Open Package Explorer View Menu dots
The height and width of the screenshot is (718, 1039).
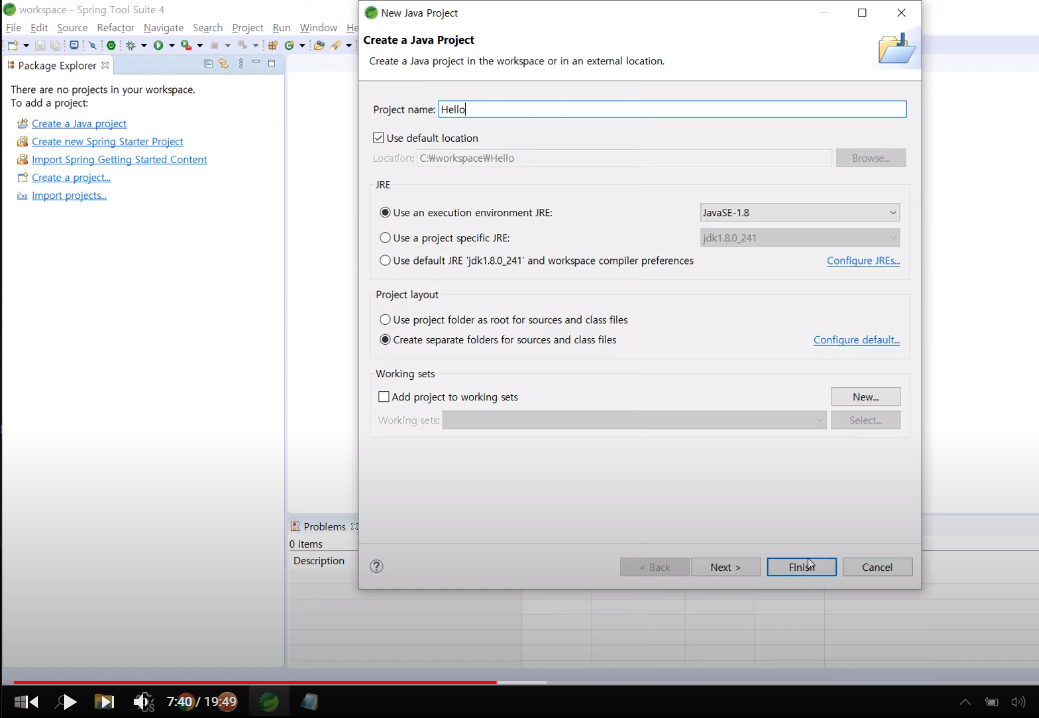[241, 64]
